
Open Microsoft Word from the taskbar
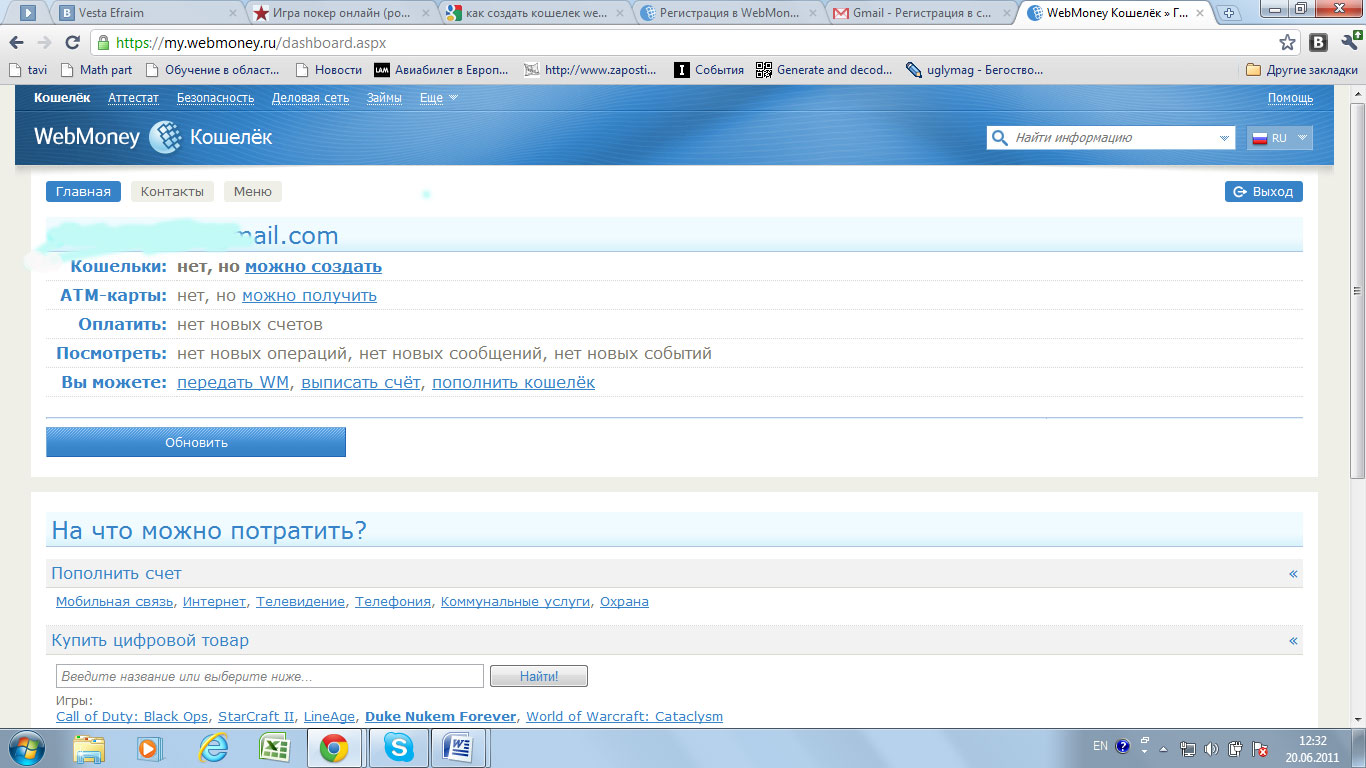(x=459, y=748)
